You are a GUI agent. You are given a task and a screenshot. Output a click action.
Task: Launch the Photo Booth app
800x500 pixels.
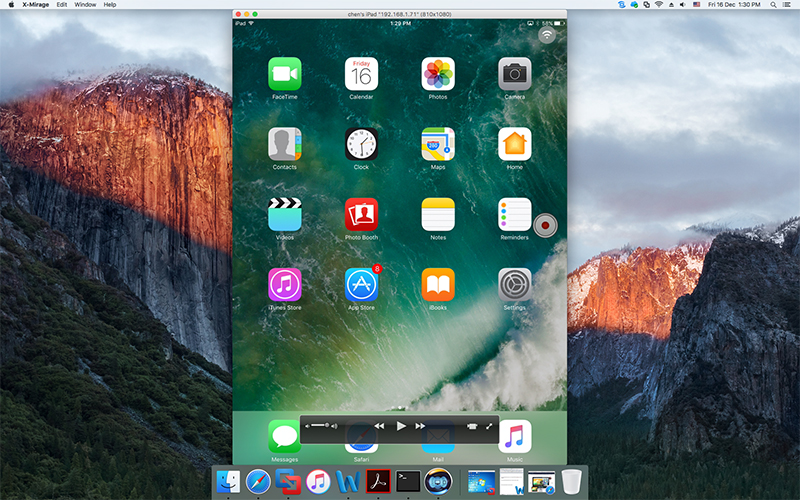click(x=361, y=215)
